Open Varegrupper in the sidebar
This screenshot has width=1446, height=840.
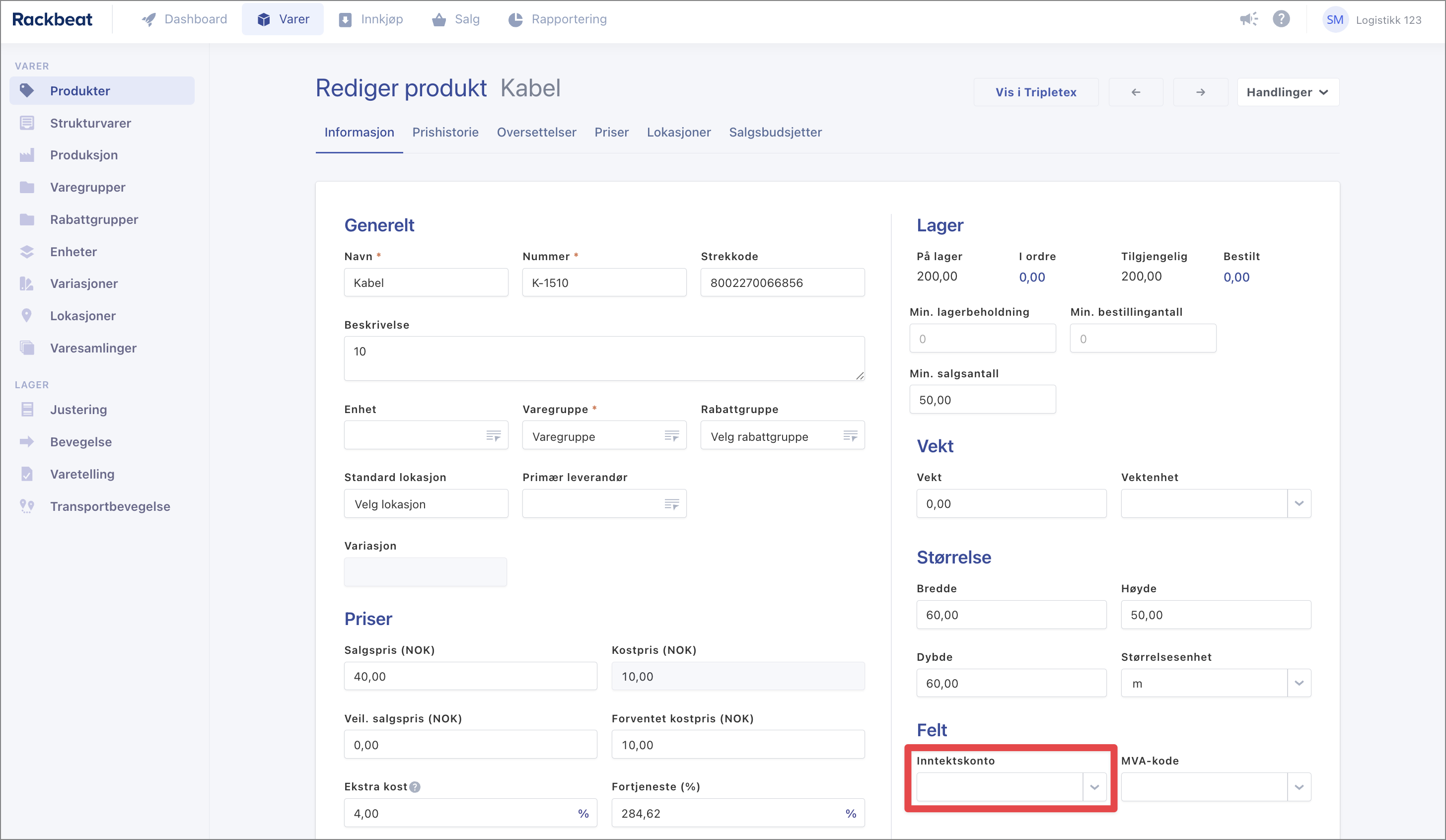87,187
